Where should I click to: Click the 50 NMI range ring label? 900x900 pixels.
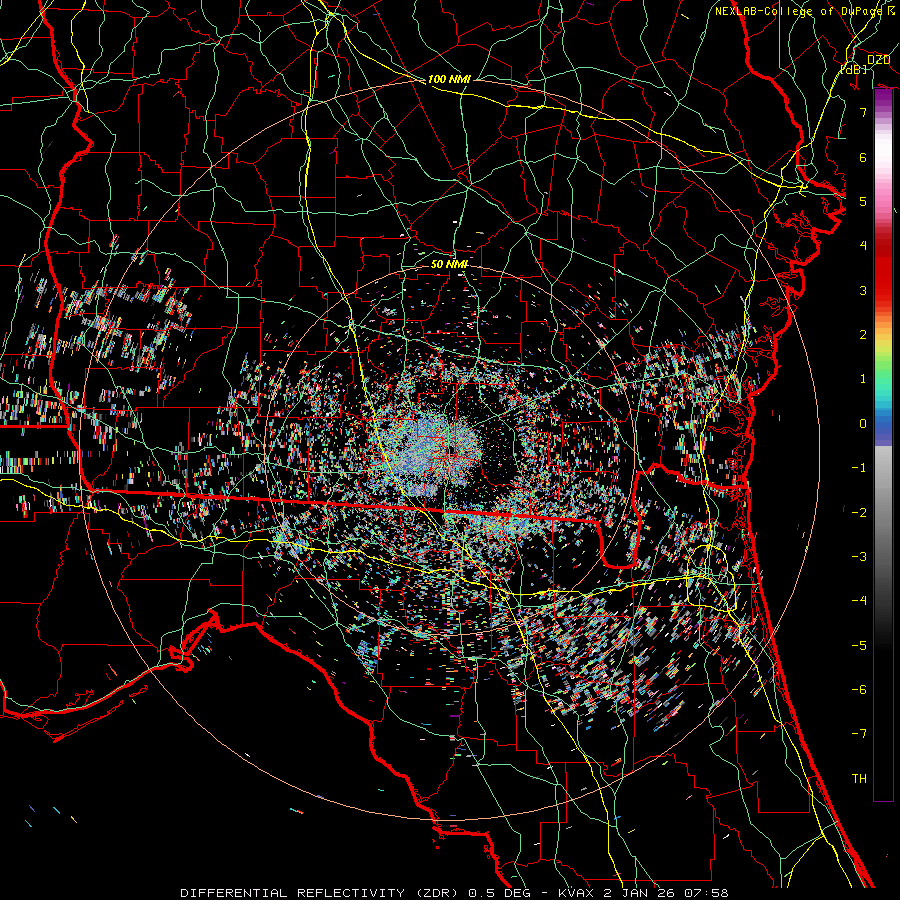point(449,264)
